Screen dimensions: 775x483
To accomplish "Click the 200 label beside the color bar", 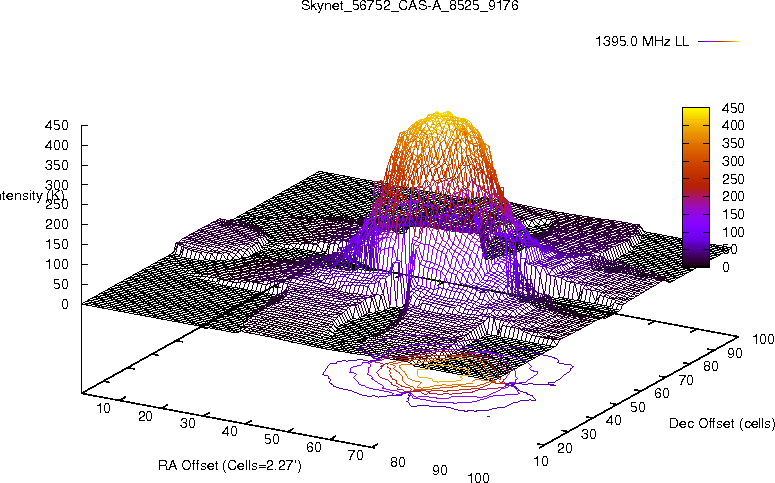I will [x=733, y=196].
